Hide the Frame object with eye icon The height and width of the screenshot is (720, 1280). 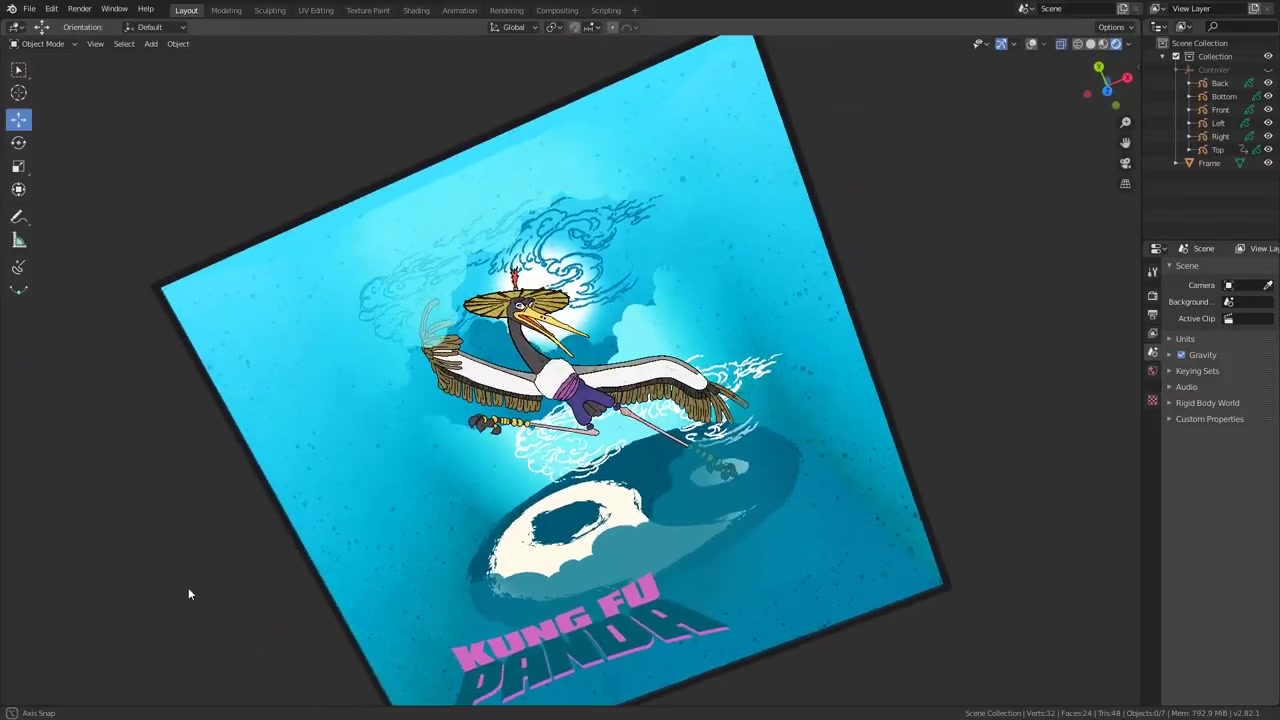[x=1268, y=163]
